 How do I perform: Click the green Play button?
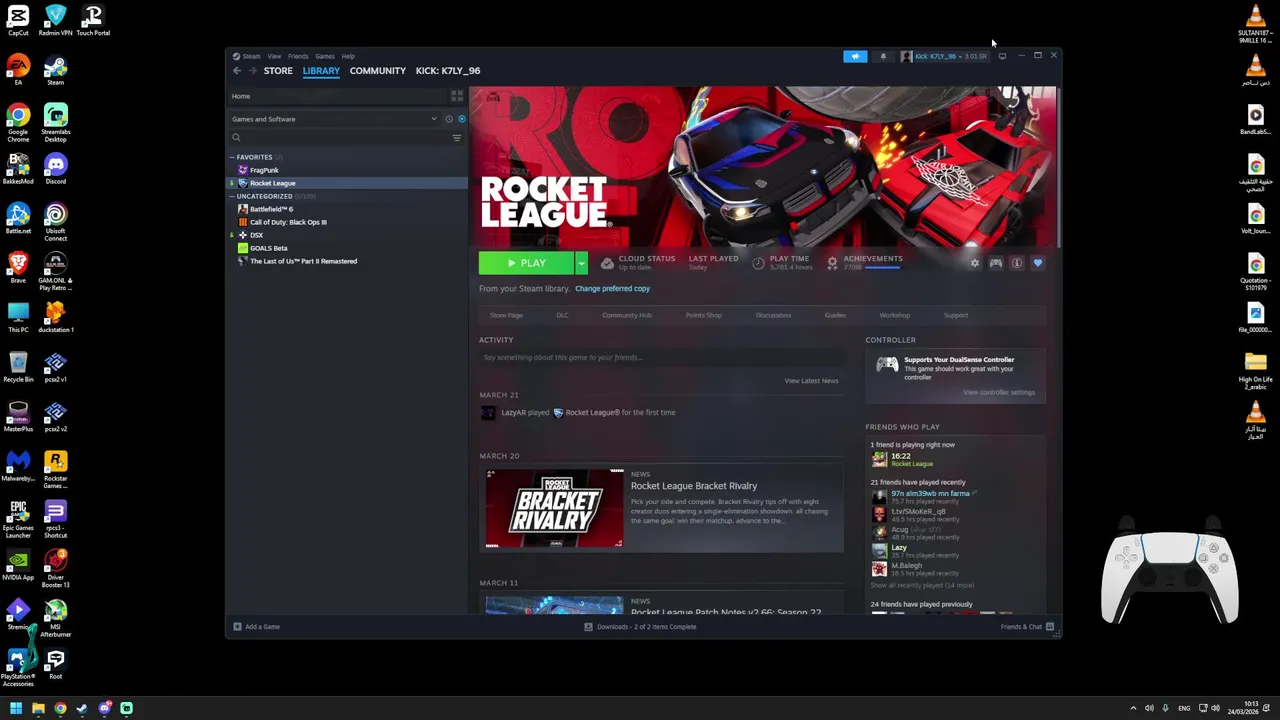coord(526,263)
